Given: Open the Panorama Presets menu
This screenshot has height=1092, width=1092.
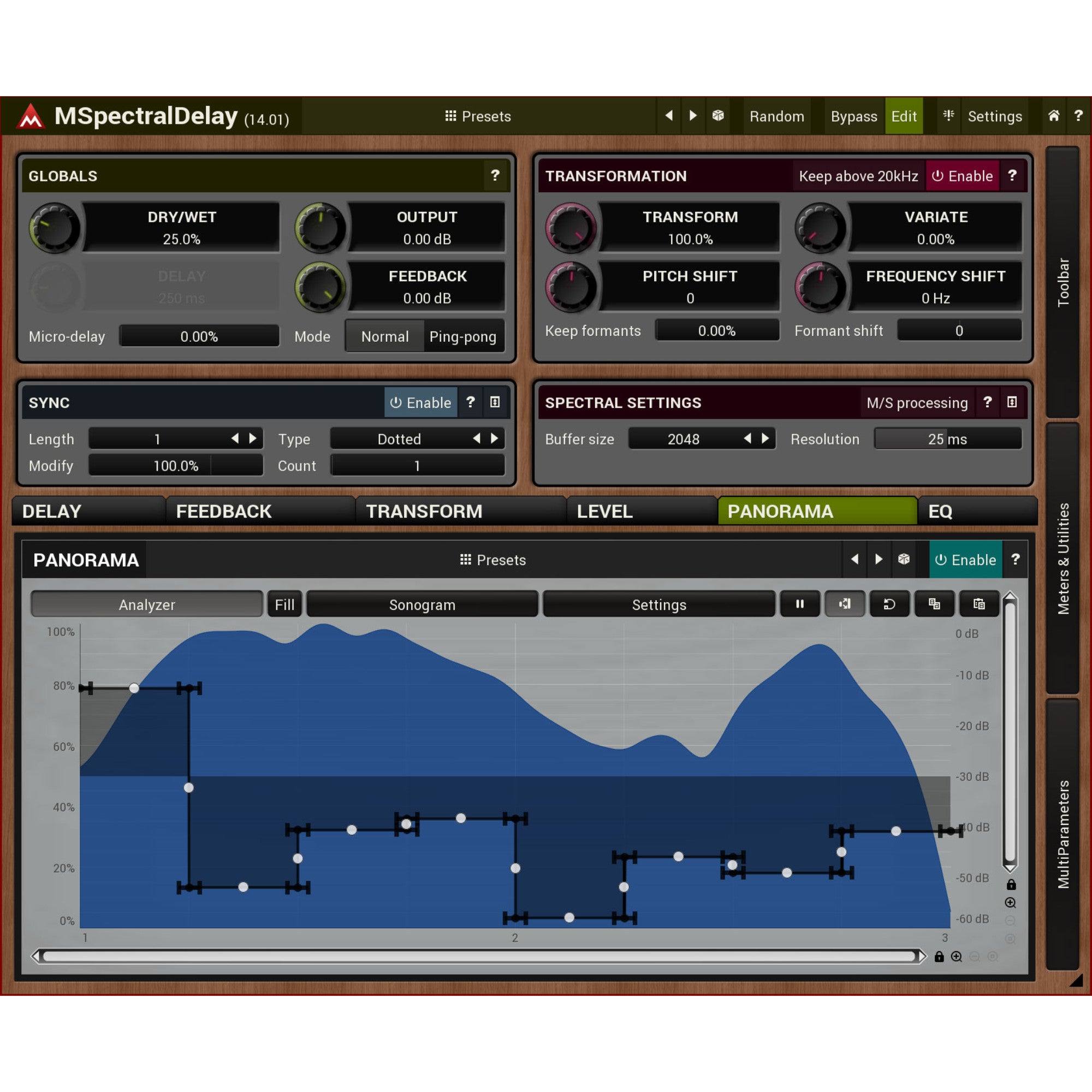Looking at the screenshot, I should pyautogui.click(x=493, y=560).
